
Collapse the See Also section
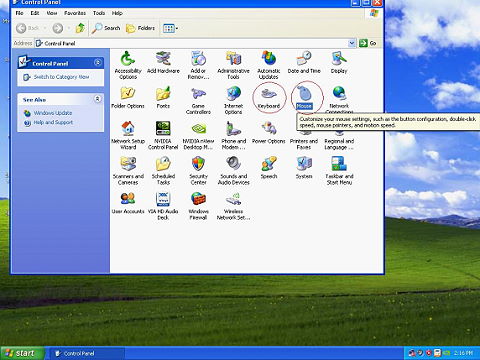(98, 99)
